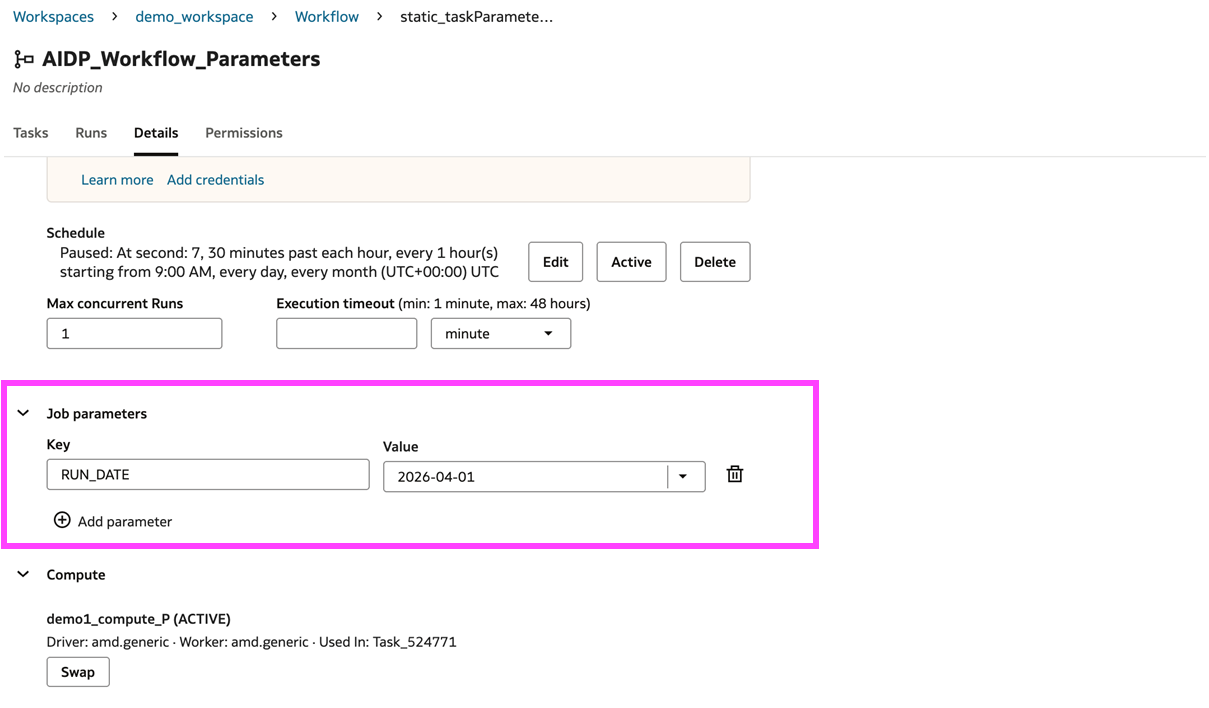The image size is (1209, 708).
Task: Focus the Execution timeout input field
Action: pyautogui.click(x=346, y=333)
